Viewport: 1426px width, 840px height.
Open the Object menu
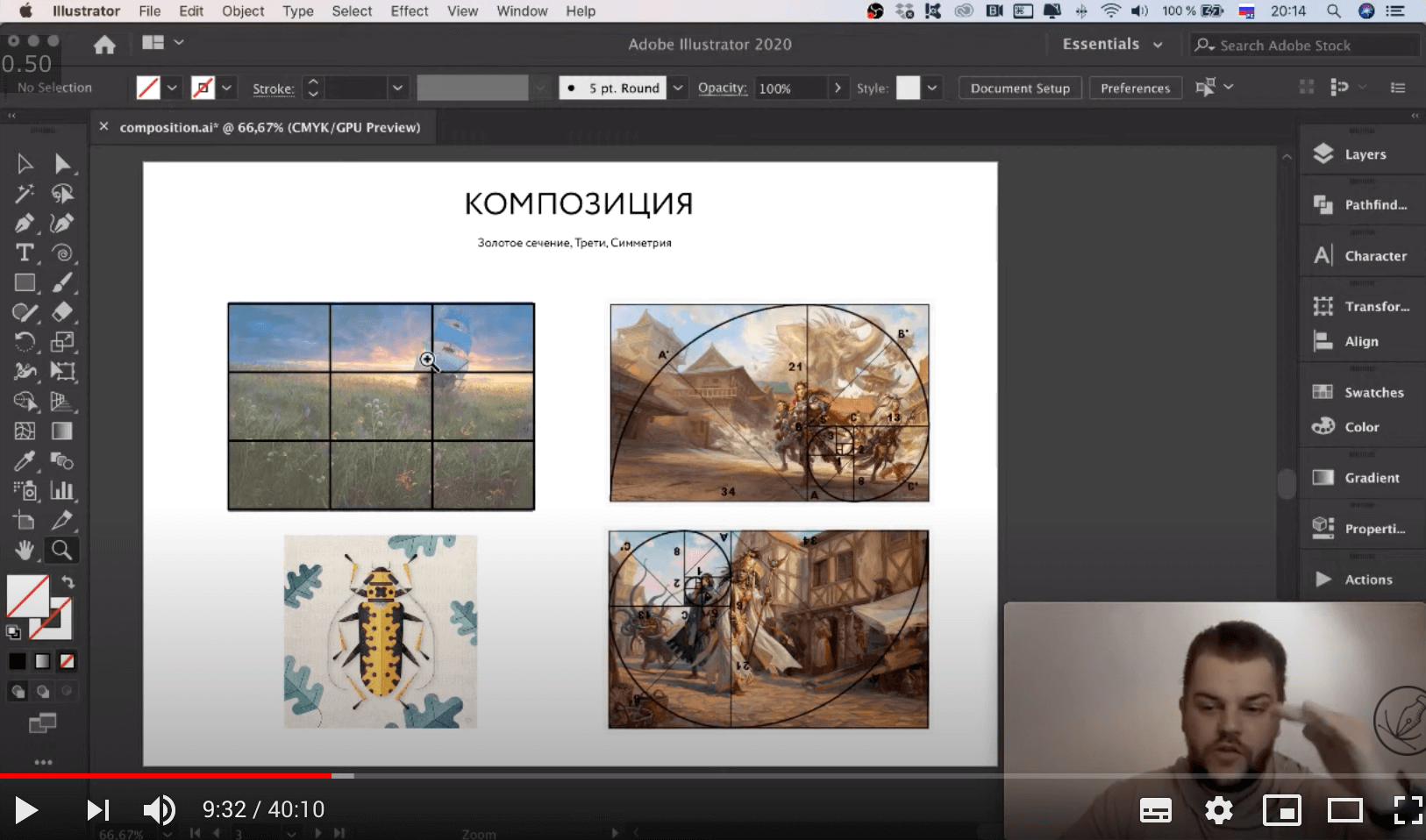[243, 11]
